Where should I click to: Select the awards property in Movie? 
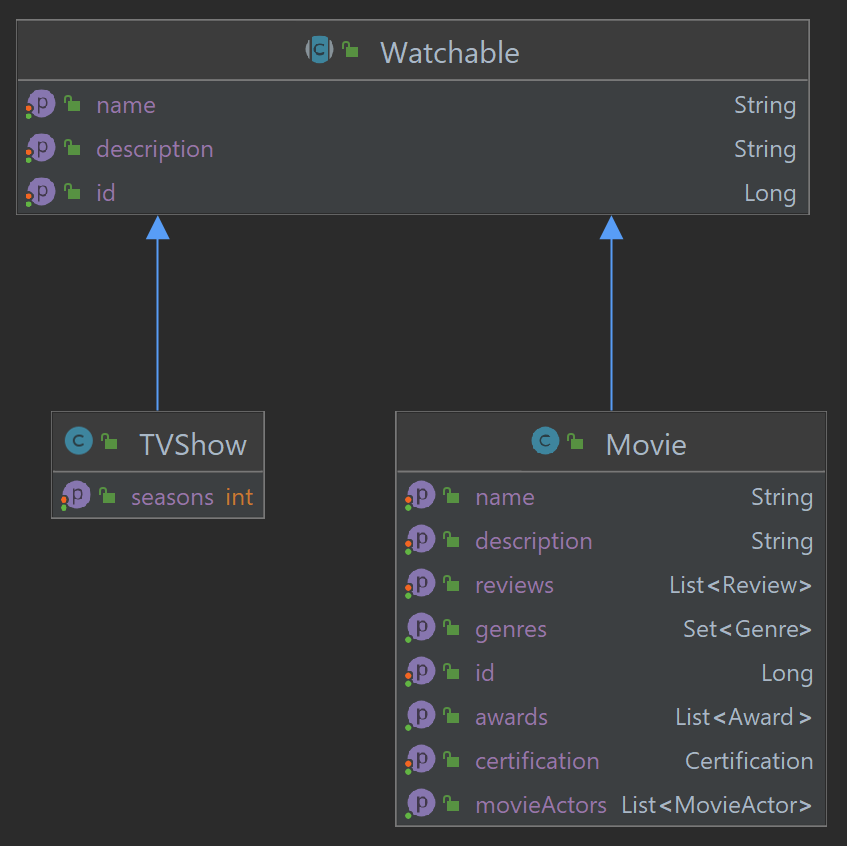pyautogui.click(x=511, y=717)
